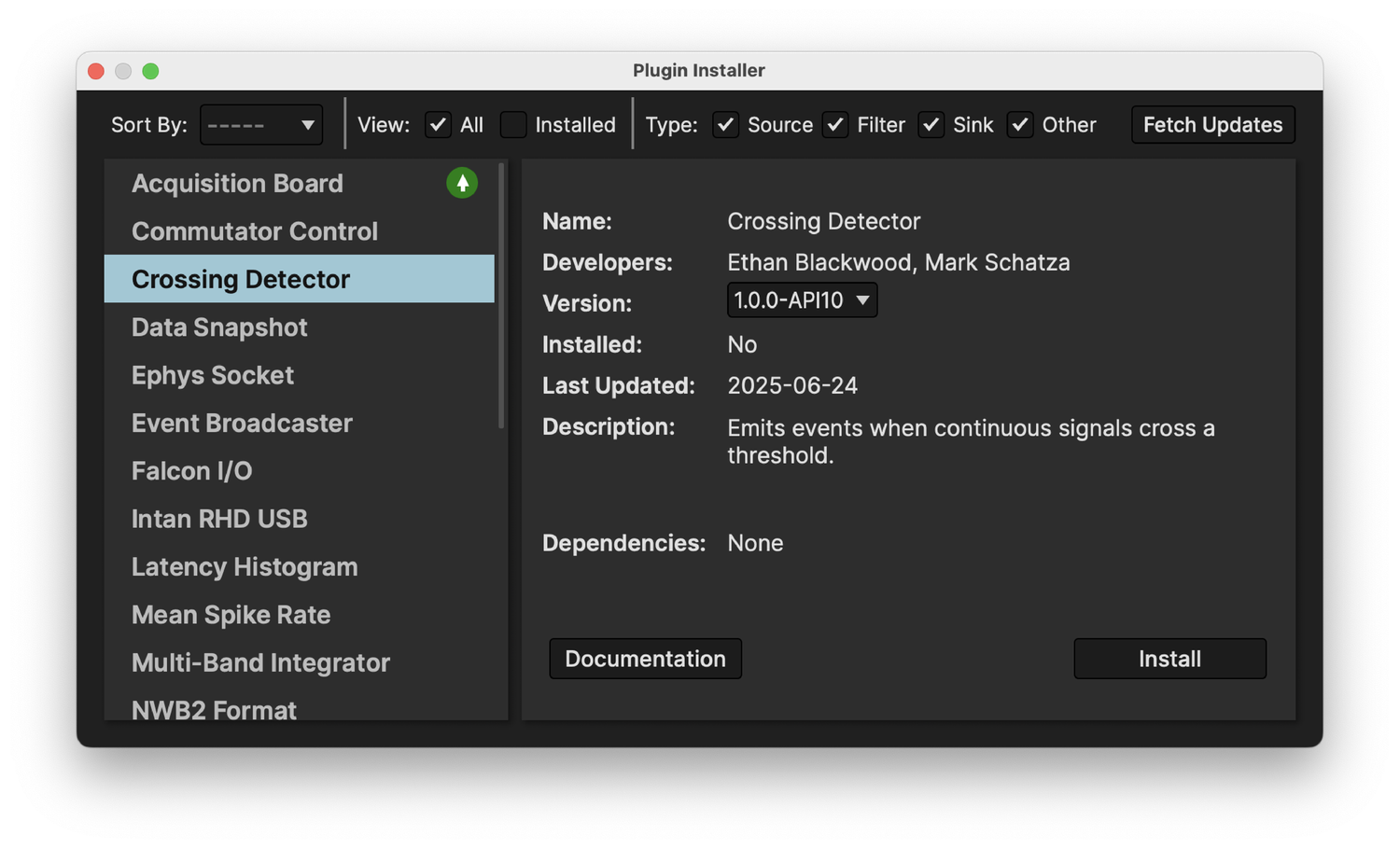Choose Event Broadcaster from the list
Image resolution: width=1400 pixels, height=849 pixels.
242,423
